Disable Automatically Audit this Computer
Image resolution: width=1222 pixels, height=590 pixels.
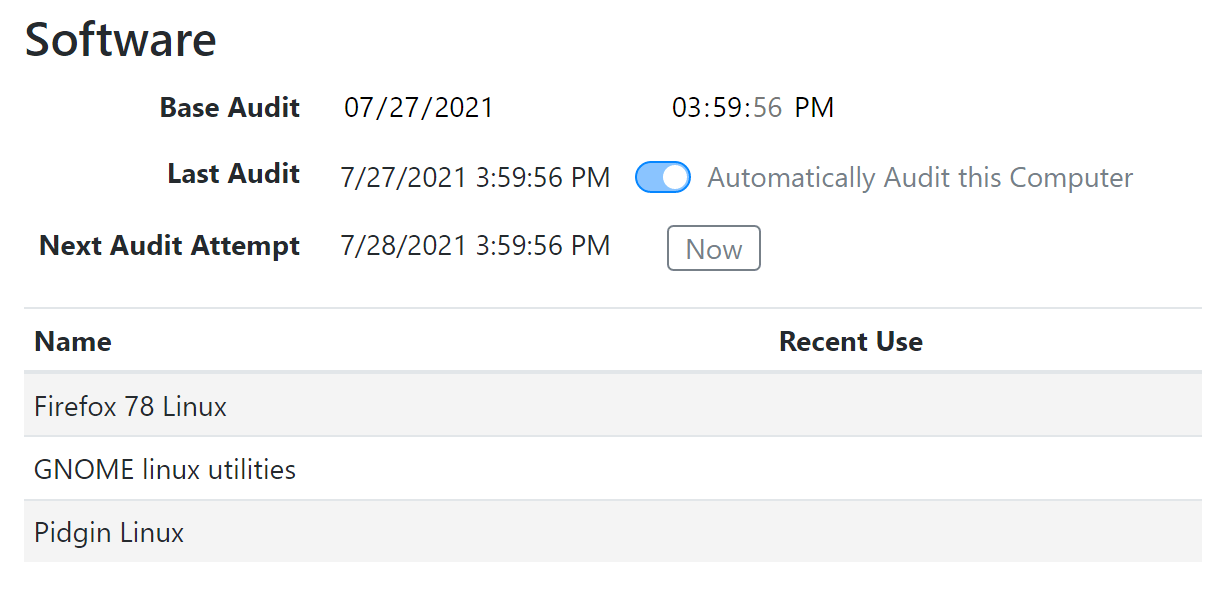click(x=662, y=177)
